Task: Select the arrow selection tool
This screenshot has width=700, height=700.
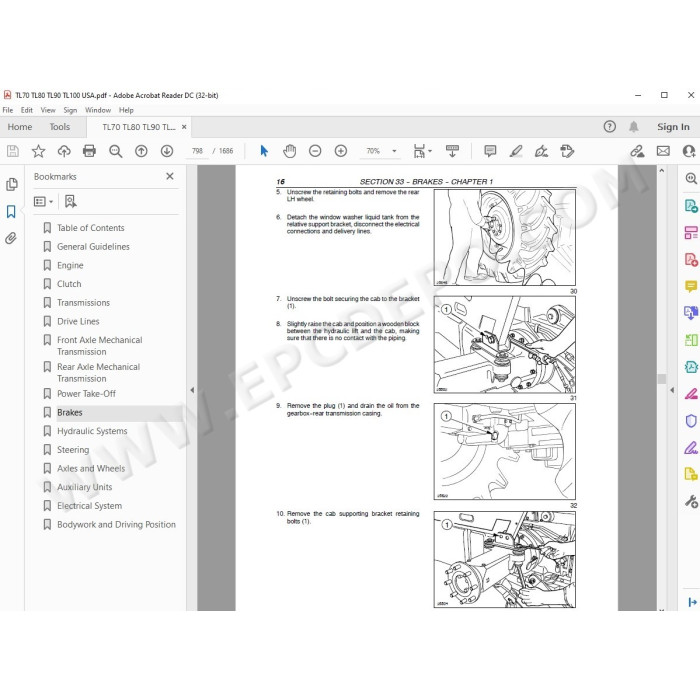Action: pos(264,151)
